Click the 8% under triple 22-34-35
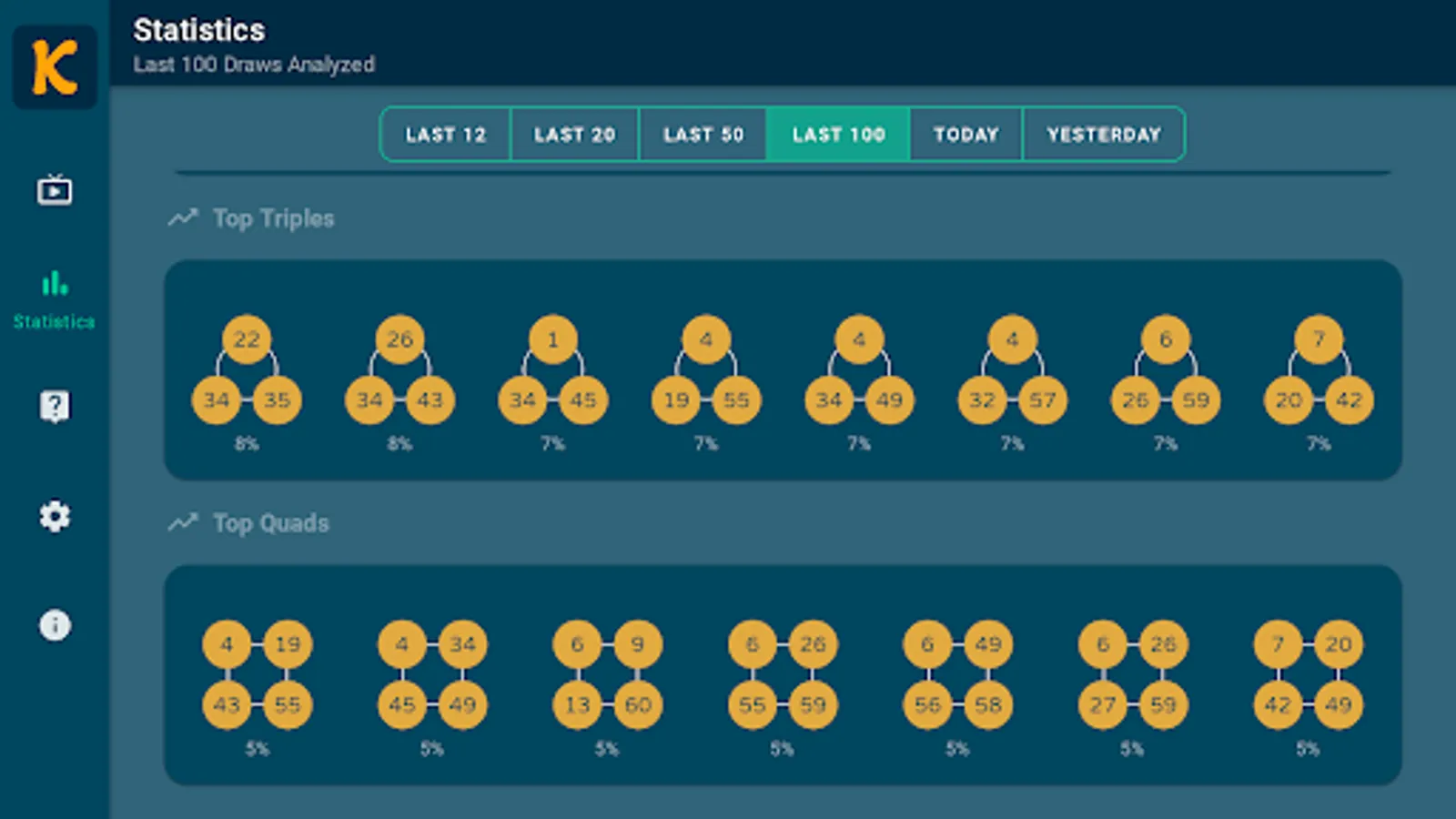1456x819 pixels. pyautogui.click(x=247, y=444)
